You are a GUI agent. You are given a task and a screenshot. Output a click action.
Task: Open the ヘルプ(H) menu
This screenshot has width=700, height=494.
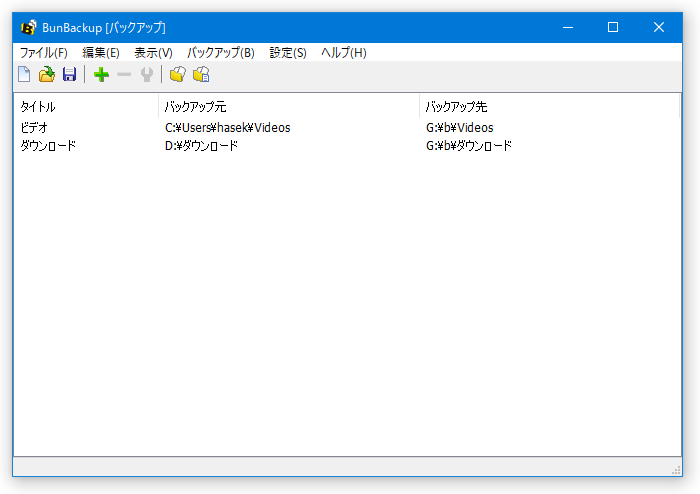pos(344,53)
